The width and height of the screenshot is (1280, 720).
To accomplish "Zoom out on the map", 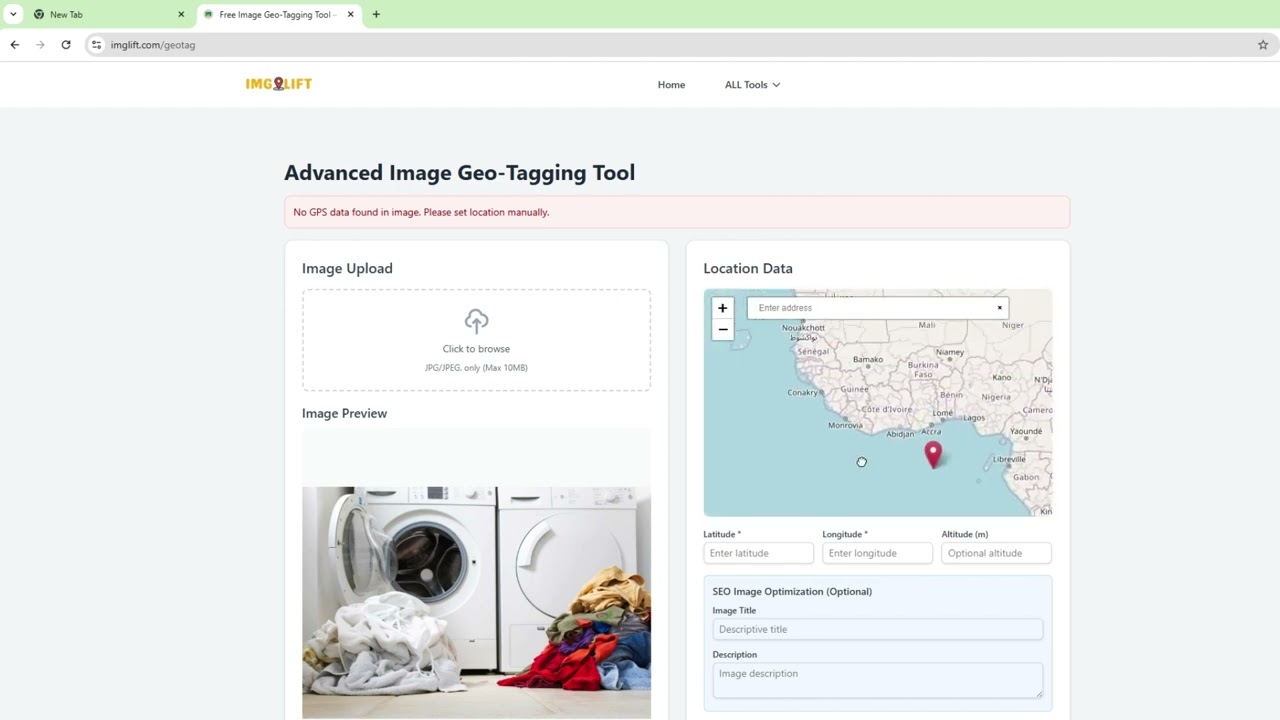I will (722, 329).
